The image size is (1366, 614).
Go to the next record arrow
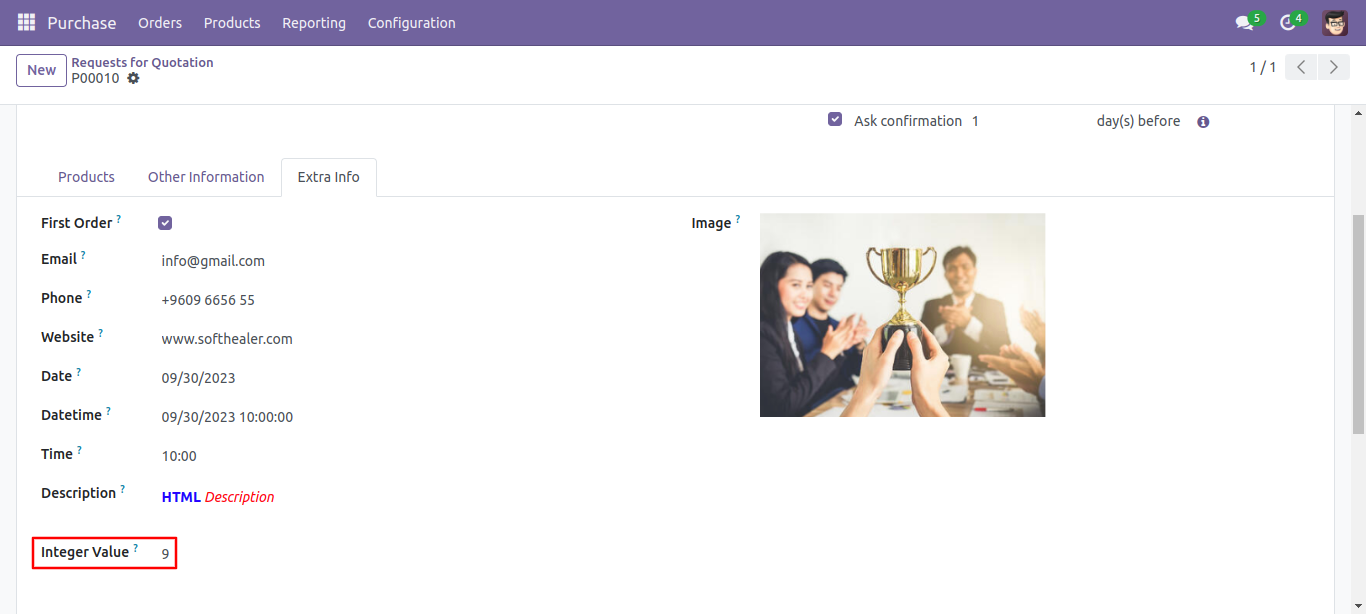[1333, 67]
